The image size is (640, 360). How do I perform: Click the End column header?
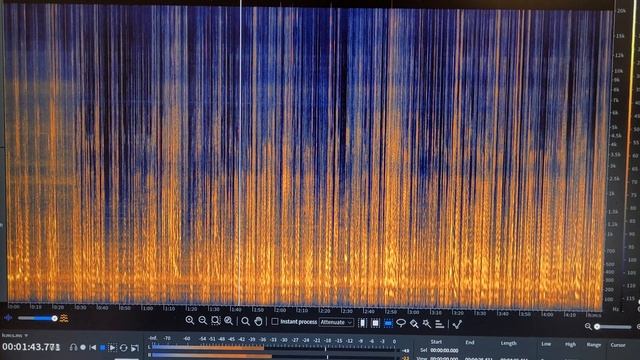470,342
